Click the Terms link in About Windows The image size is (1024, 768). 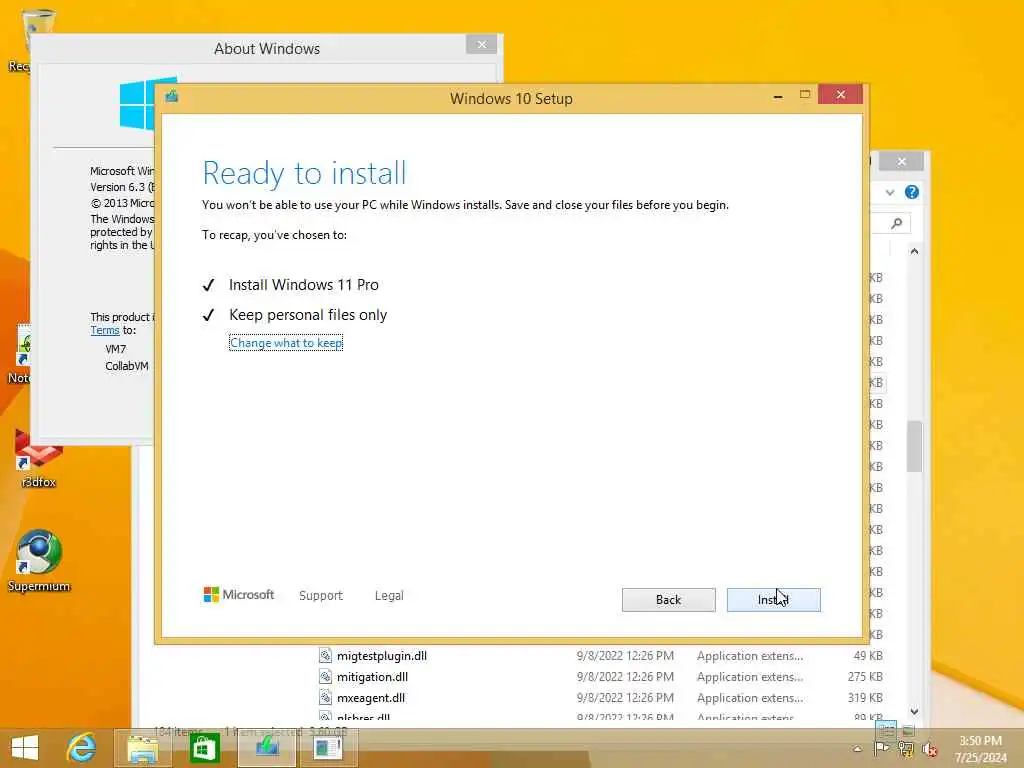(x=104, y=330)
